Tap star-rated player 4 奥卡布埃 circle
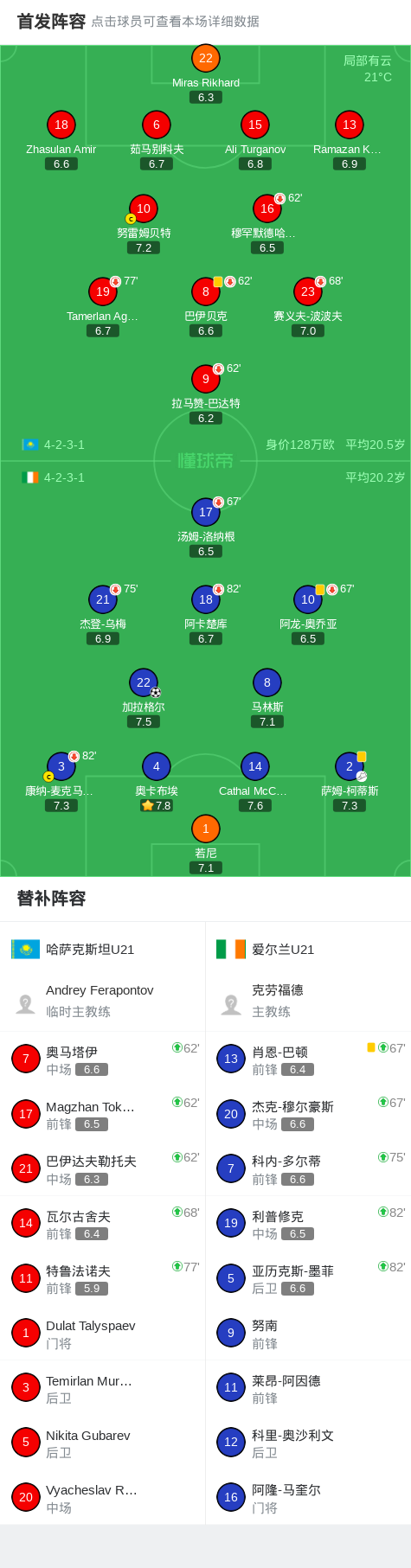Screen dimensions: 411x1568 pyautogui.click(x=156, y=766)
